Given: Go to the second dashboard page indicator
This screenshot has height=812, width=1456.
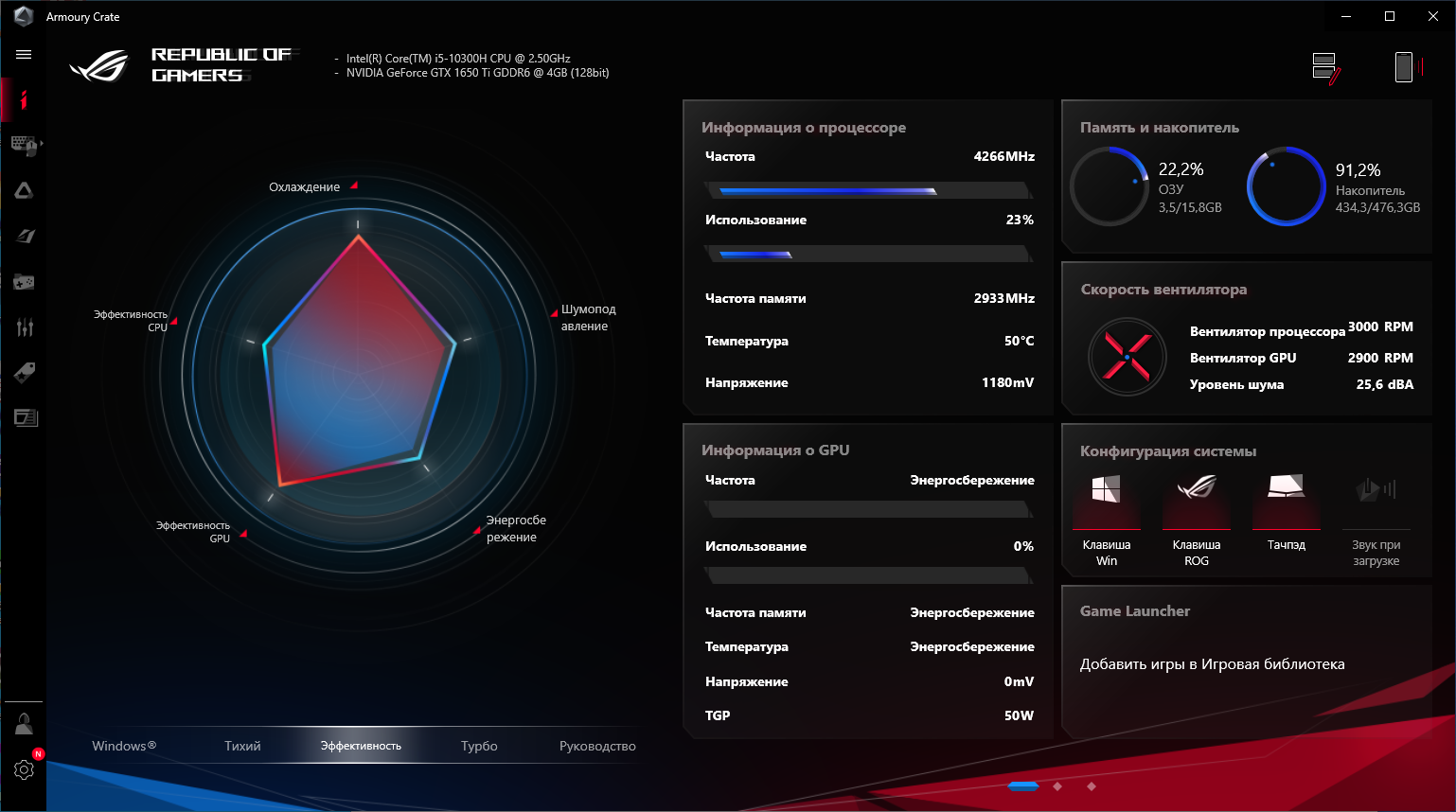Looking at the screenshot, I should tap(1057, 786).
